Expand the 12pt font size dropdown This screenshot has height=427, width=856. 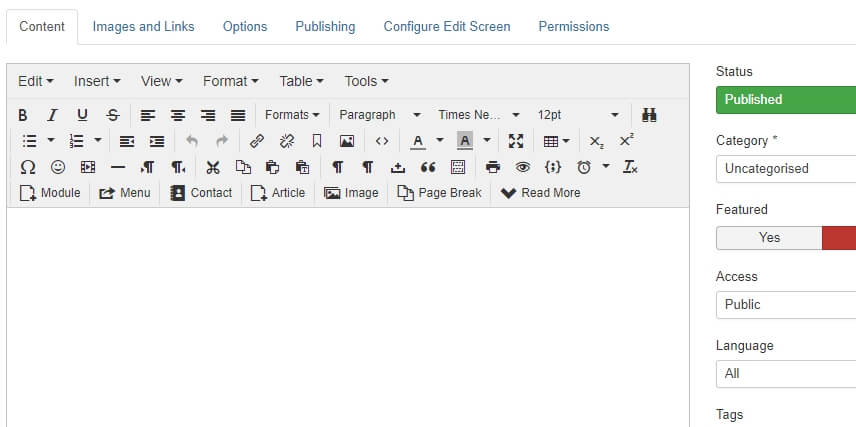pos(578,115)
